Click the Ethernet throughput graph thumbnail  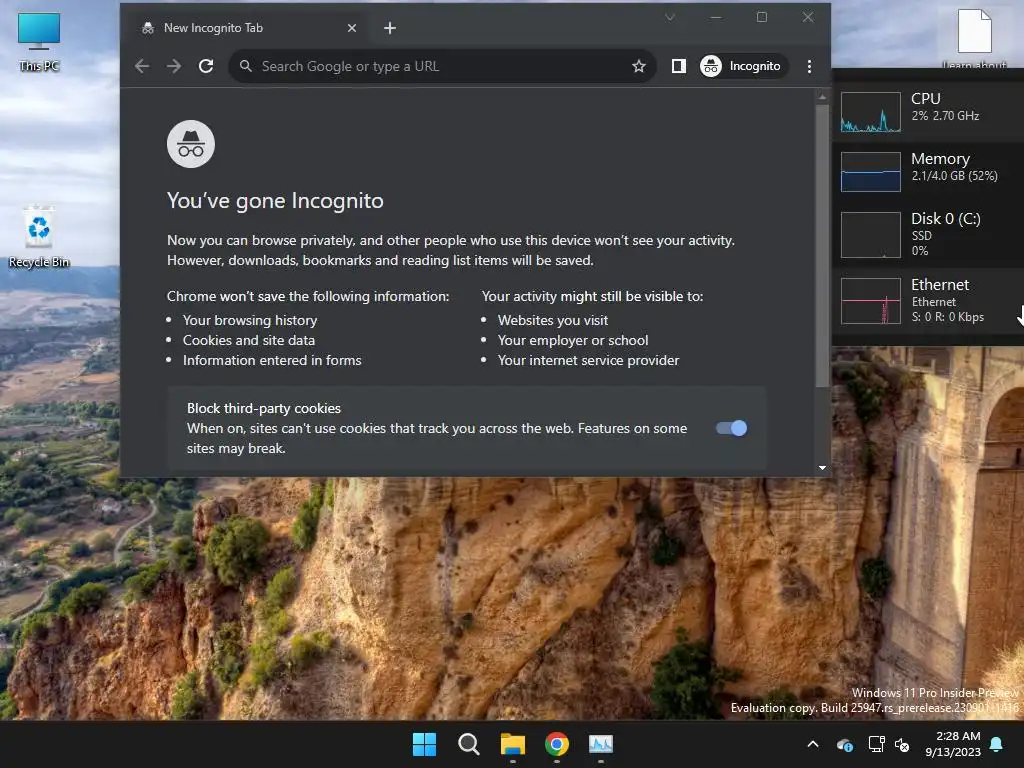(871, 301)
